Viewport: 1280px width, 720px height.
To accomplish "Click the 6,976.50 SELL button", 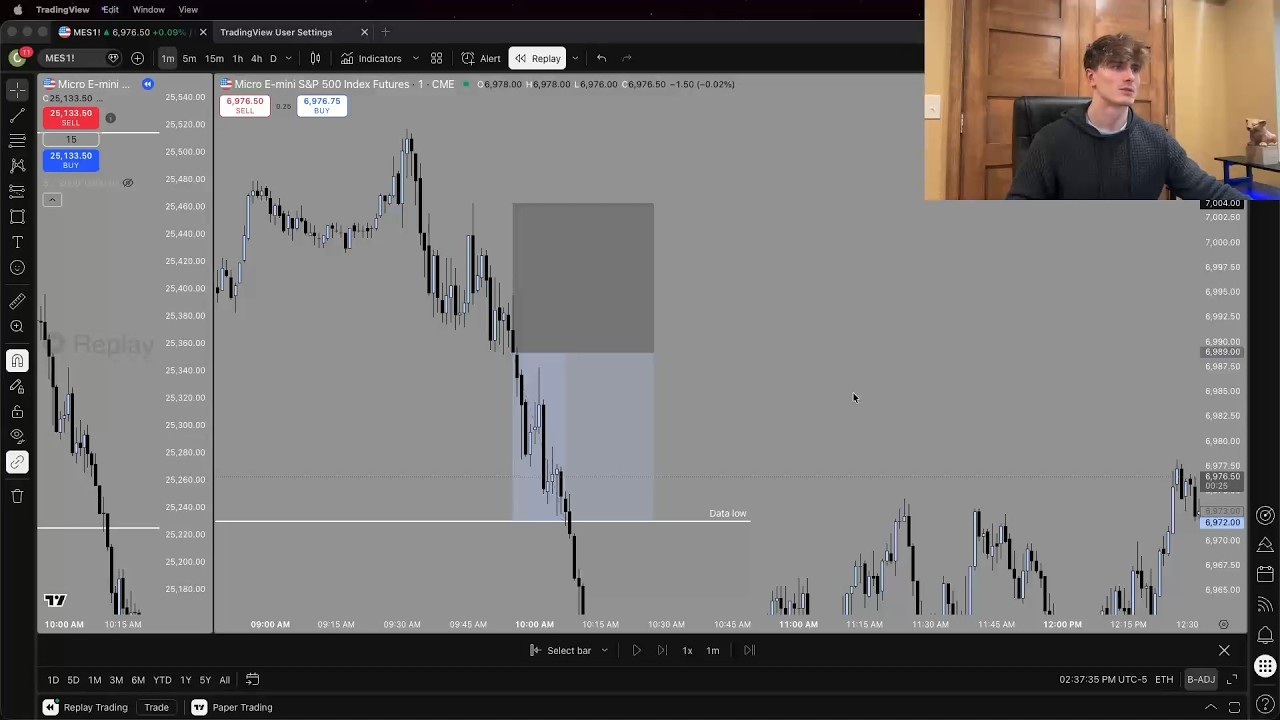I will [244, 105].
